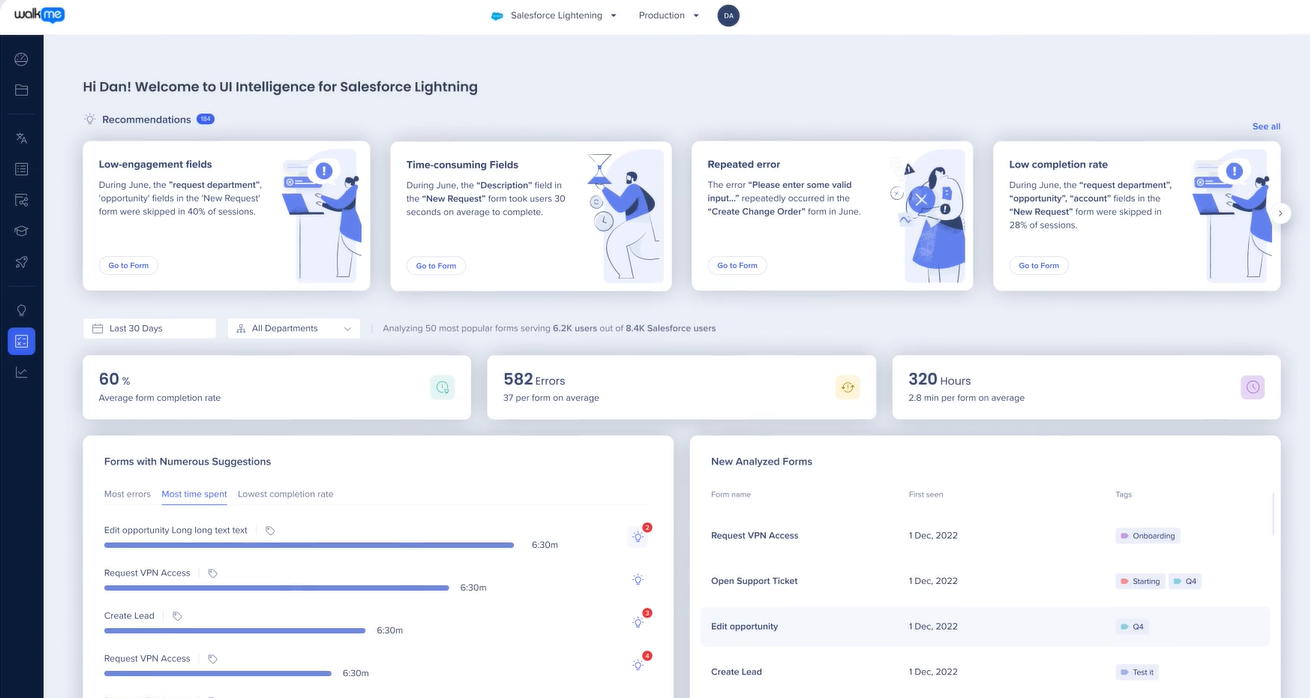
Task: Click the 582 Errors summary card
Action: (x=682, y=387)
